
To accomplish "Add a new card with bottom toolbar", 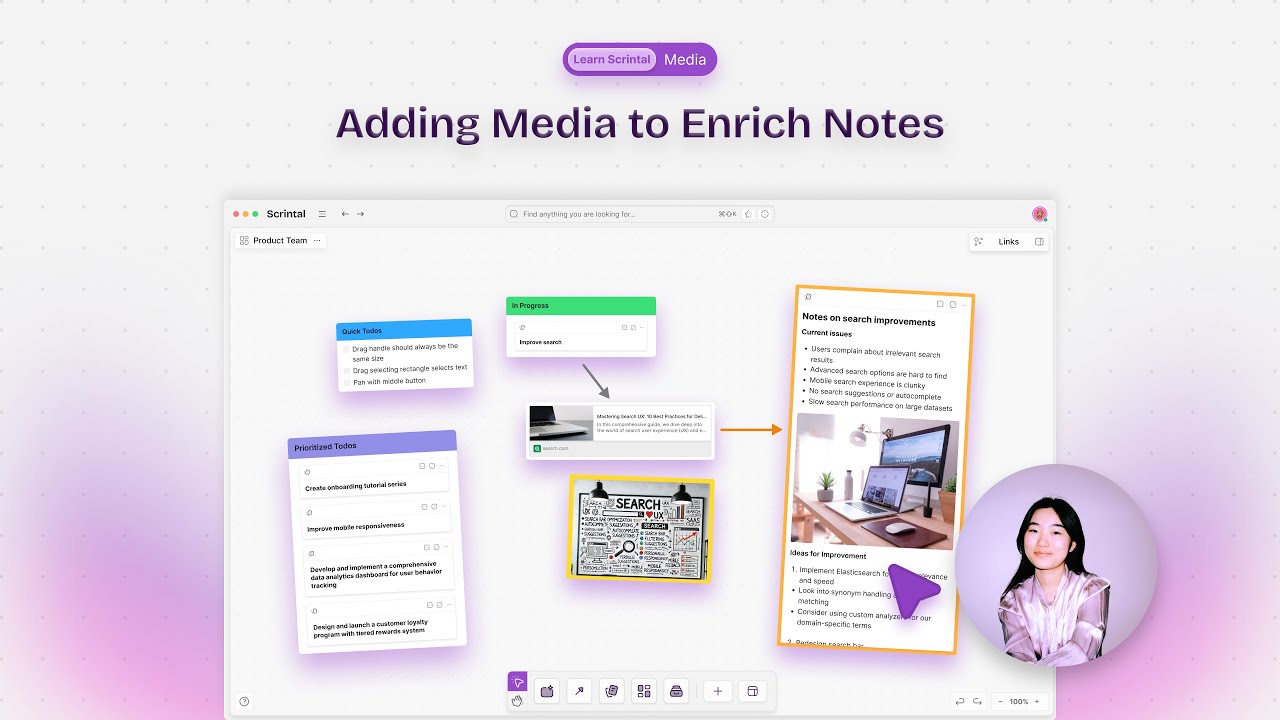I will [547, 691].
